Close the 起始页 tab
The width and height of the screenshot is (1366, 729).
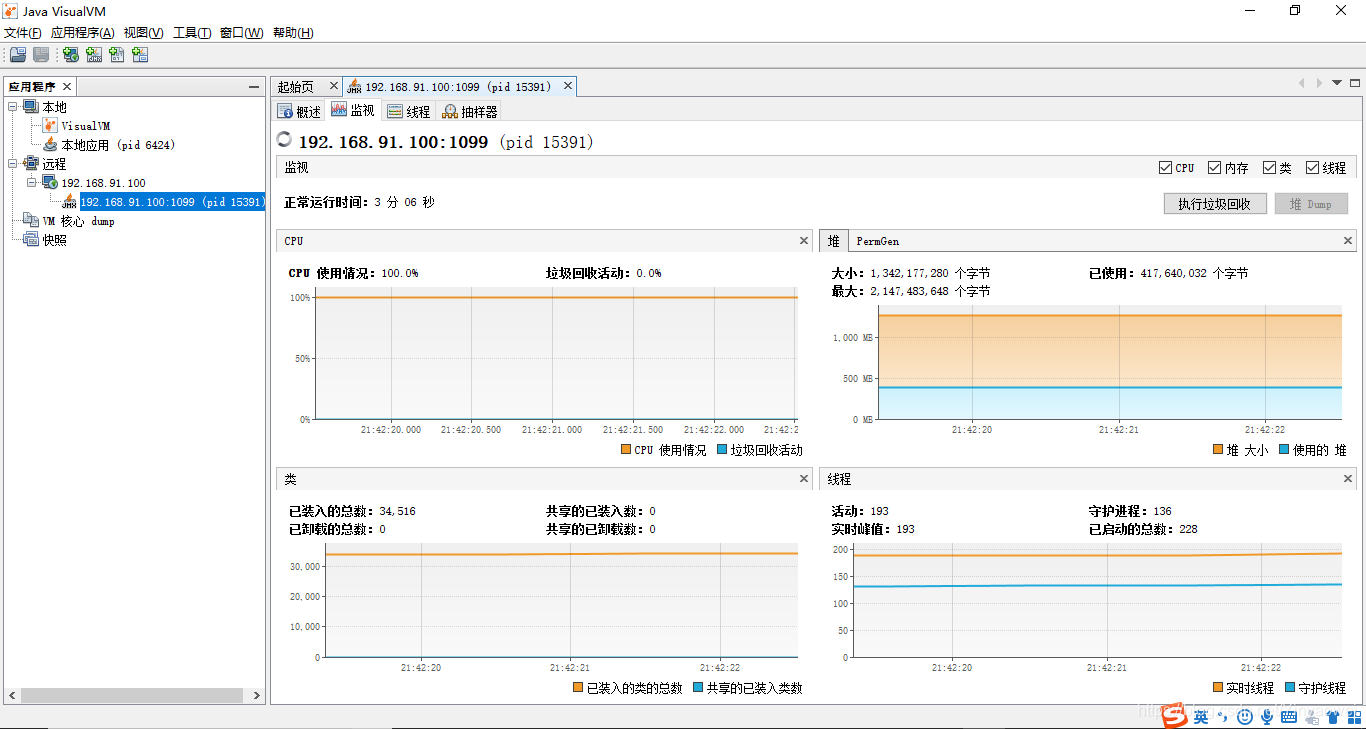334,86
